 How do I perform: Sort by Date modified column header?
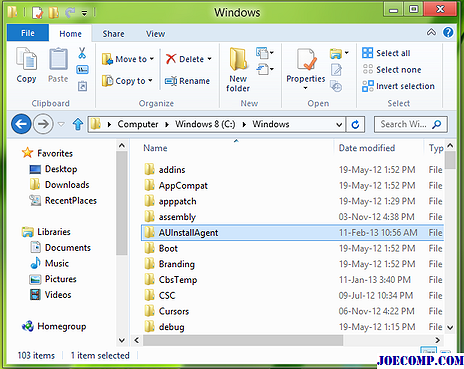tap(367, 148)
